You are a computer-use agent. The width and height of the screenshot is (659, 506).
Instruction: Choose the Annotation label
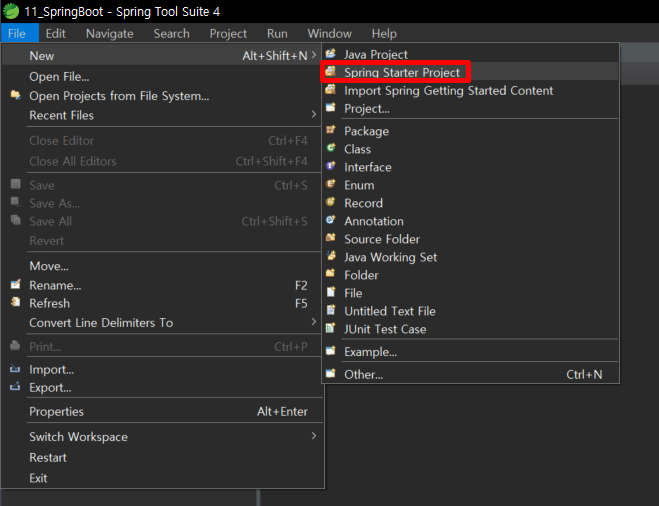click(374, 221)
